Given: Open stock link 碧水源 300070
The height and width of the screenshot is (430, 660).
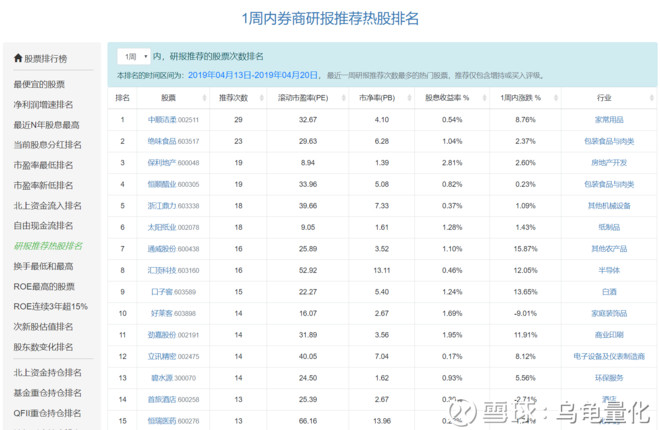Looking at the screenshot, I should point(173,378).
